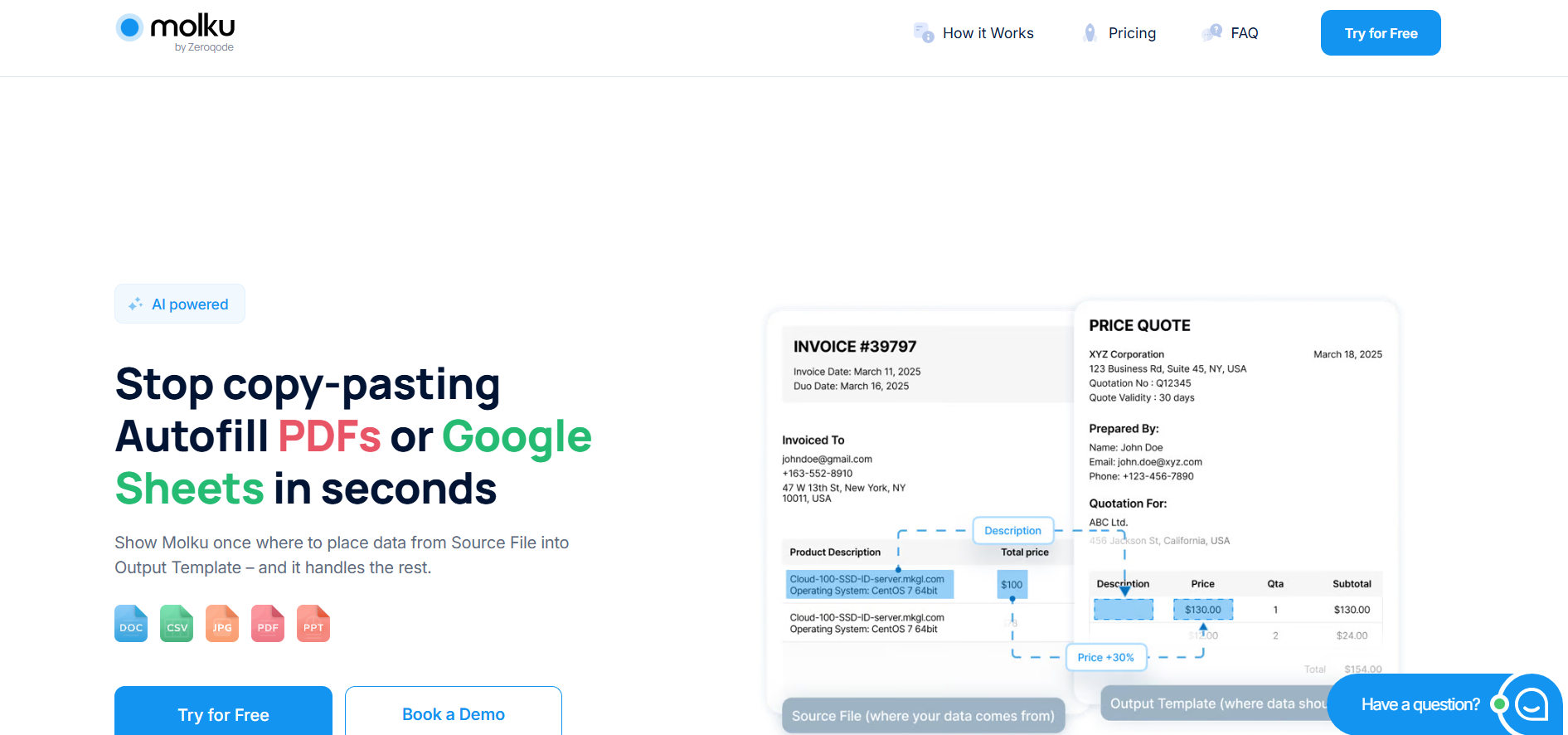The image size is (1568, 735).
Task: Click the PDF file format icon
Action: click(268, 623)
